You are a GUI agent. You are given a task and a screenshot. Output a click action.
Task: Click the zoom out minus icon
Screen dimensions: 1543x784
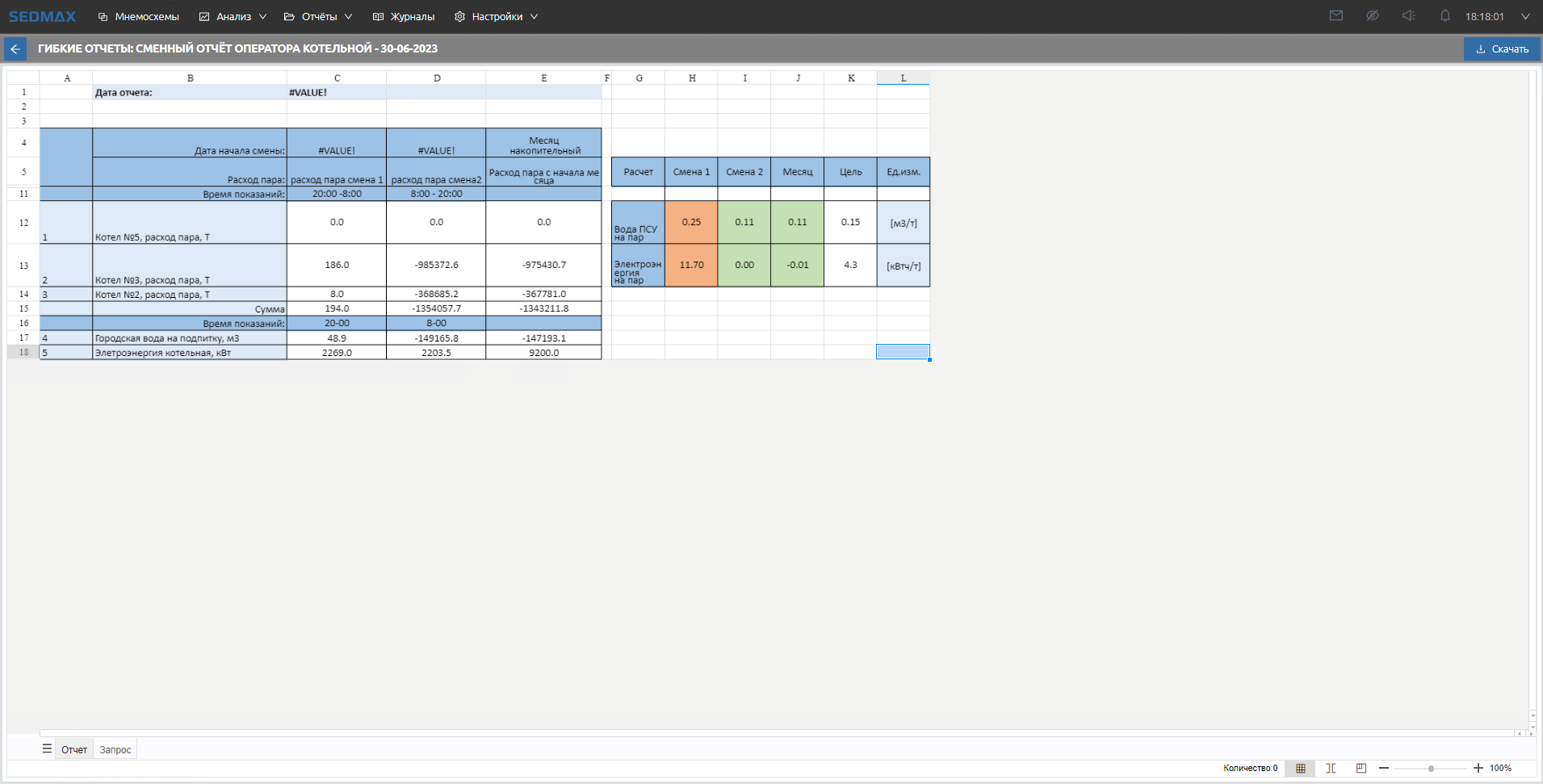click(1384, 768)
